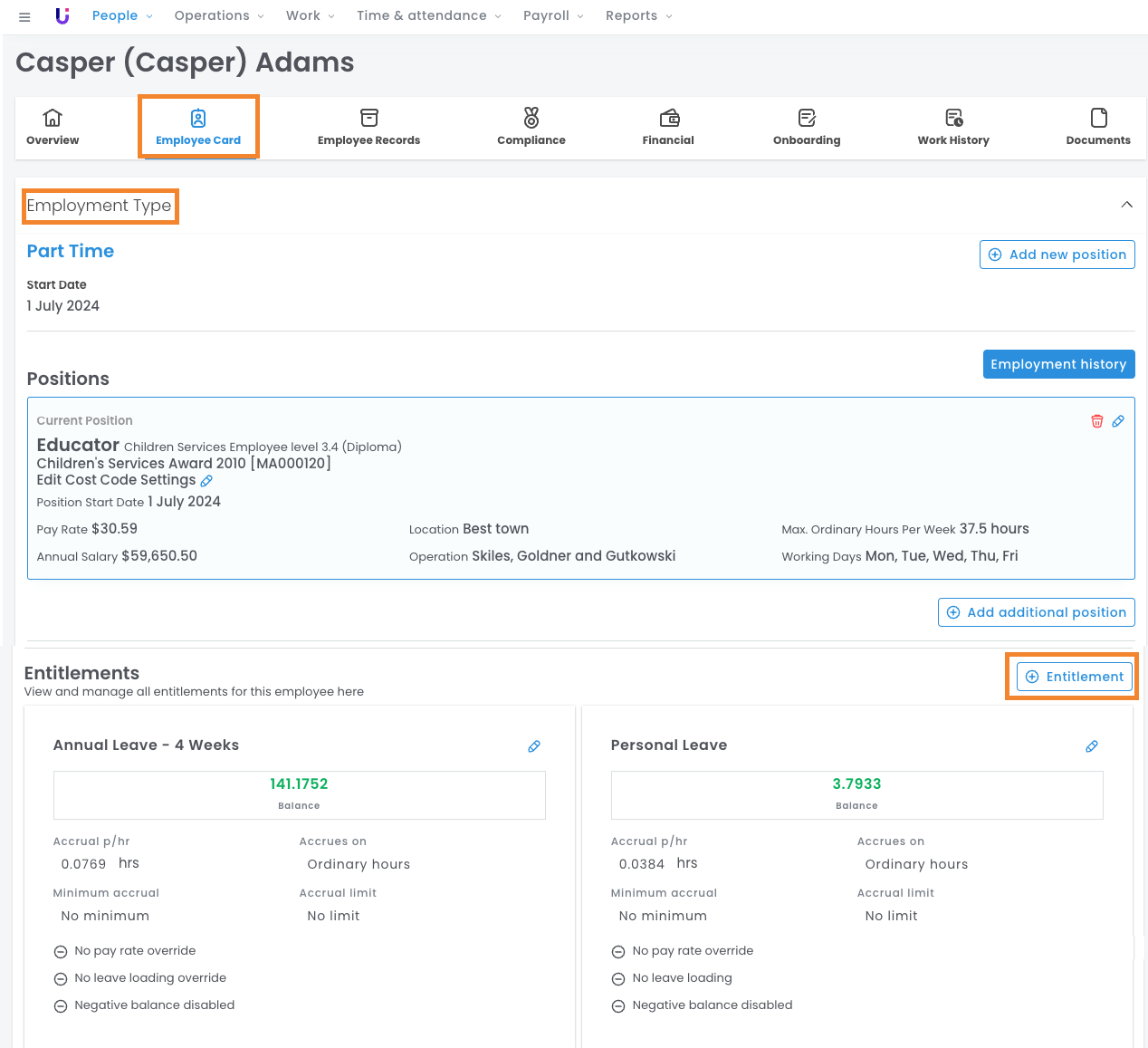Collapse the Employment Type section
This screenshot has height=1048, width=1148.
(x=1126, y=205)
